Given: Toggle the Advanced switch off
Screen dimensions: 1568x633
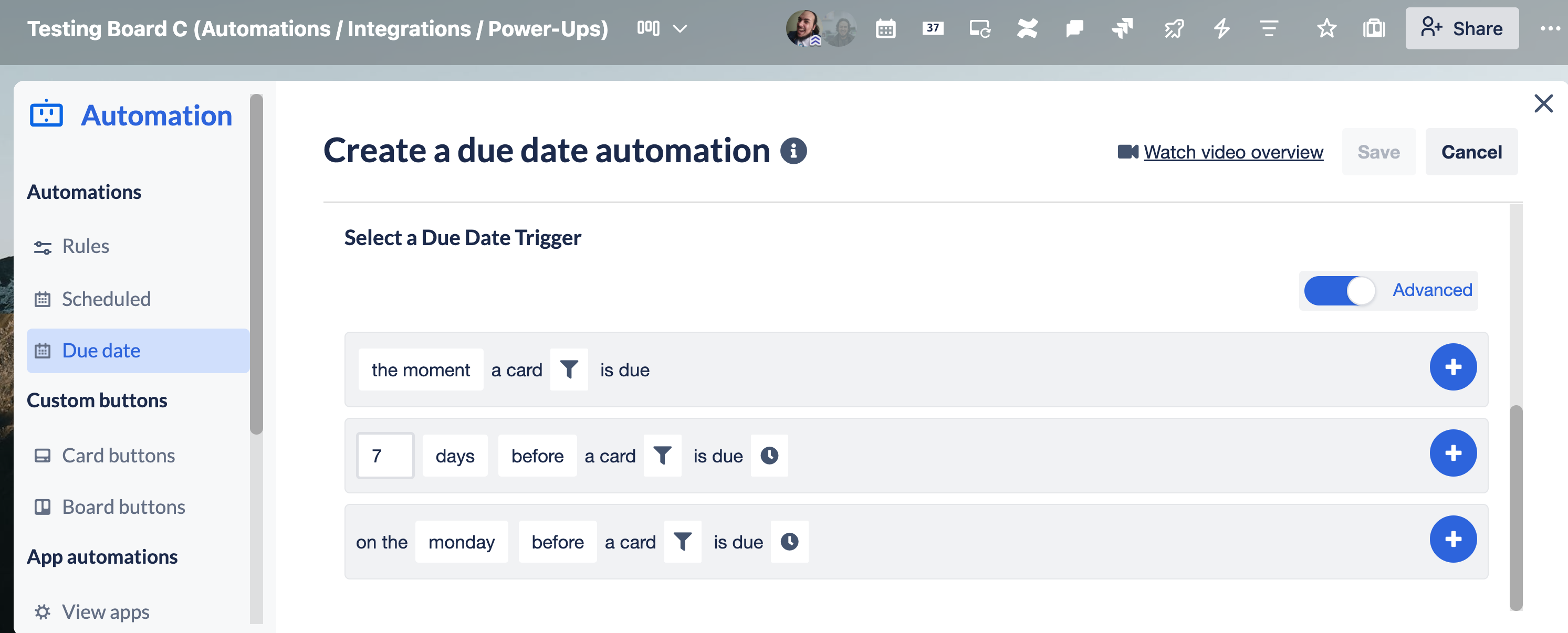Looking at the screenshot, I should pyautogui.click(x=1339, y=290).
